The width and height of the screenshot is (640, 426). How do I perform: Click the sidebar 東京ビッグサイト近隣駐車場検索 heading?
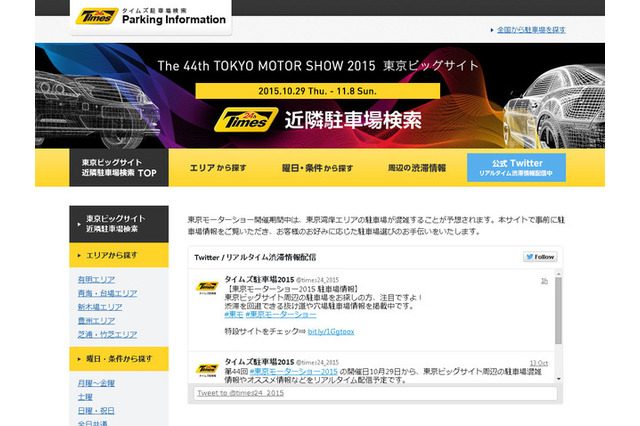[119, 224]
